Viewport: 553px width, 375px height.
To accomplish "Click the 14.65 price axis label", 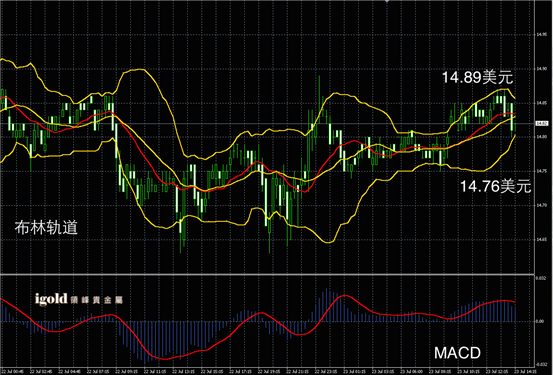I will (542, 239).
